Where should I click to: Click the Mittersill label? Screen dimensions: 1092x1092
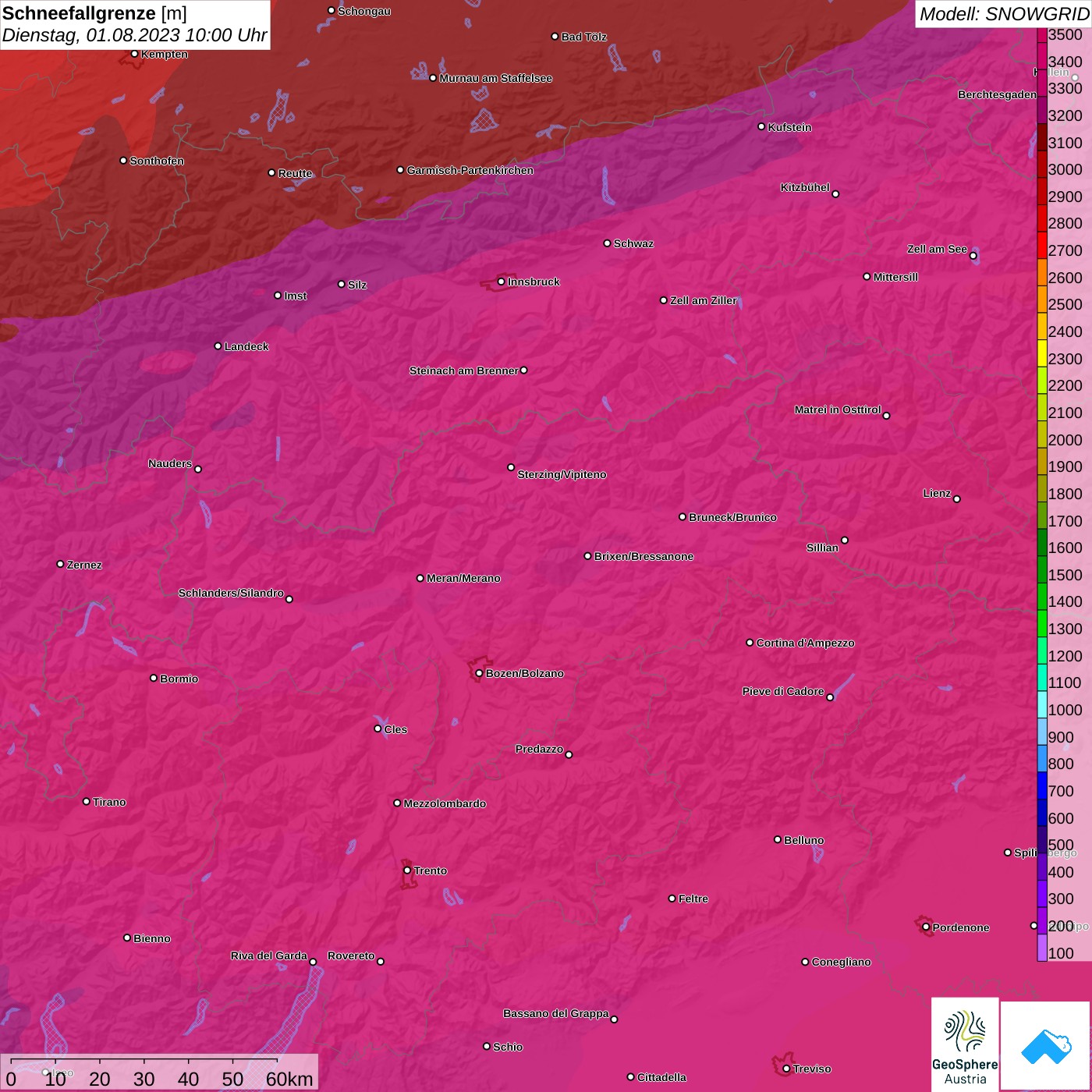click(895, 277)
